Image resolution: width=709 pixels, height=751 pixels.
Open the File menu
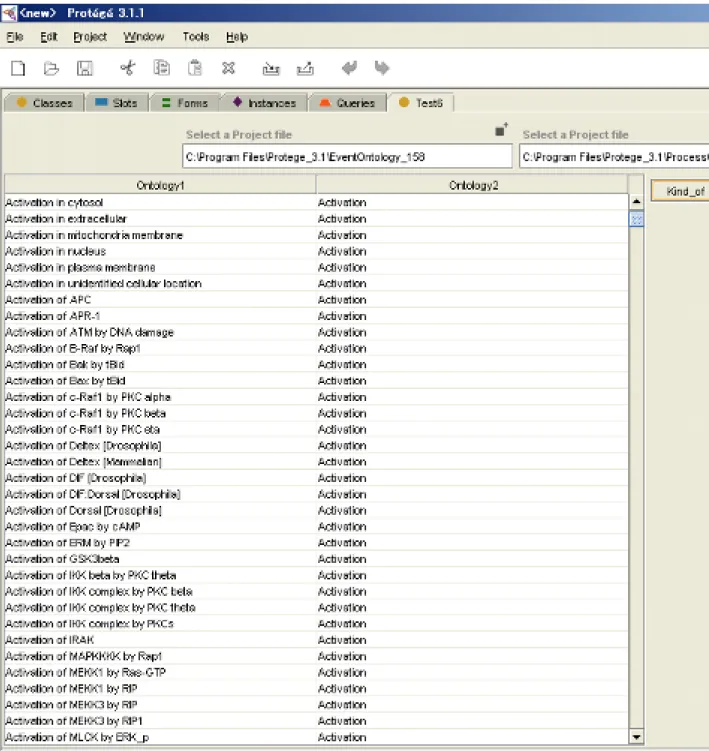click(x=15, y=37)
